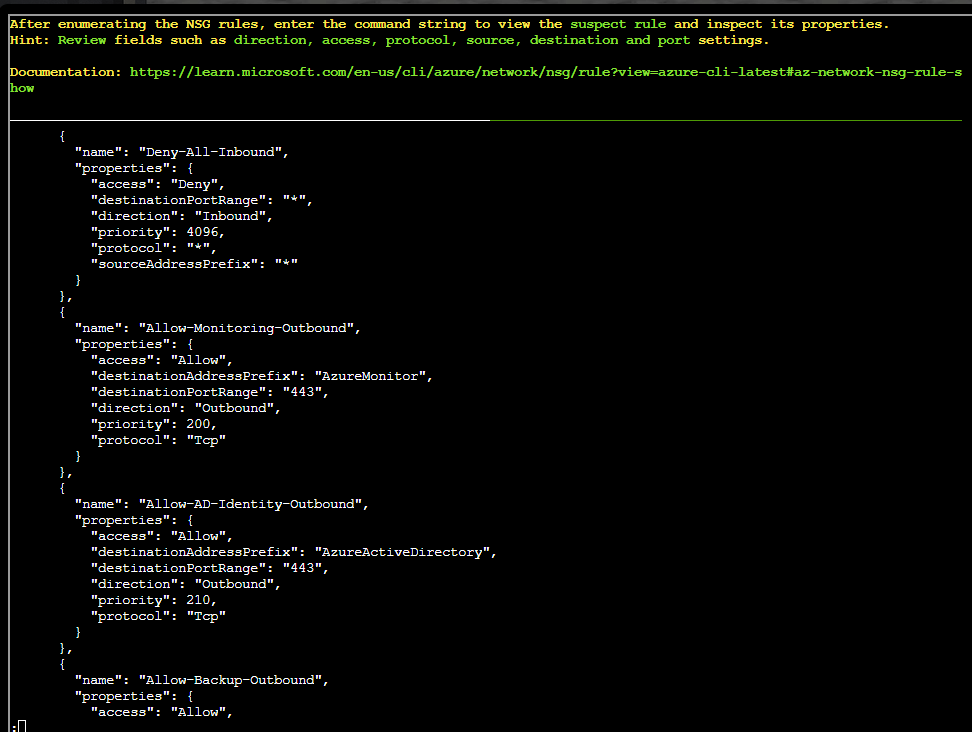Click "Tcp" protocol in Allow-AD-Identity-Outbound rule

pyautogui.click(x=206, y=616)
